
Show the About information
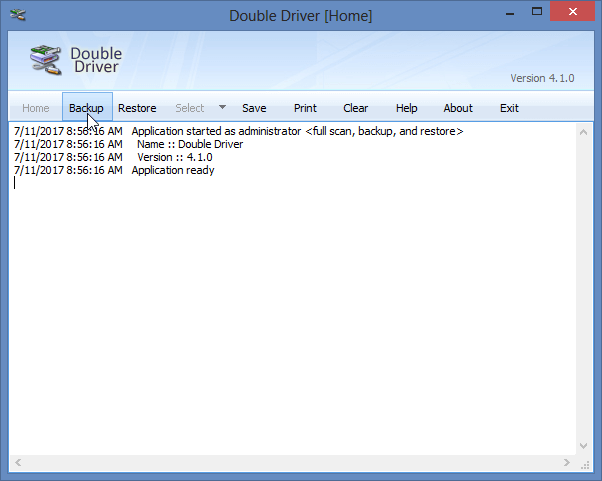tap(458, 108)
